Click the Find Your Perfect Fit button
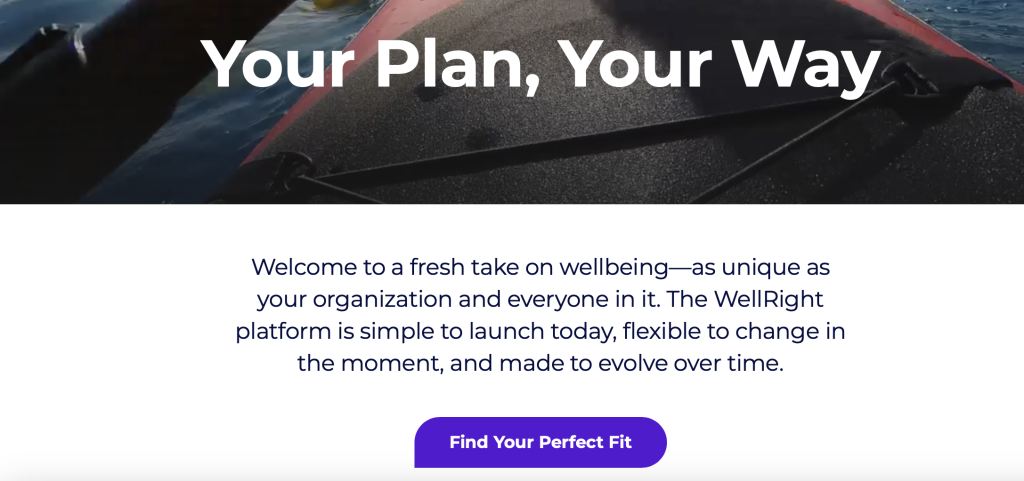The image size is (1024, 481). (x=540, y=442)
